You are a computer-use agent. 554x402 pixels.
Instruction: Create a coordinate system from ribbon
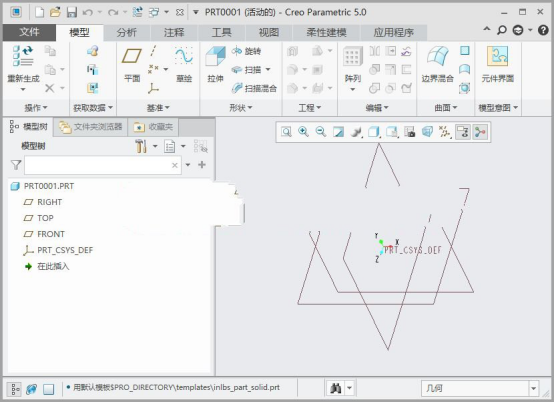click(x=153, y=88)
